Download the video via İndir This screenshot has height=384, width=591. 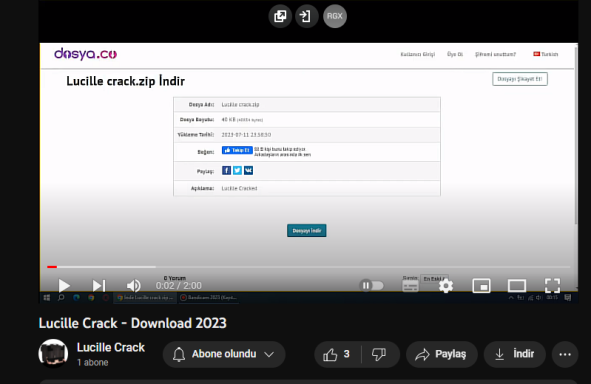click(514, 354)
